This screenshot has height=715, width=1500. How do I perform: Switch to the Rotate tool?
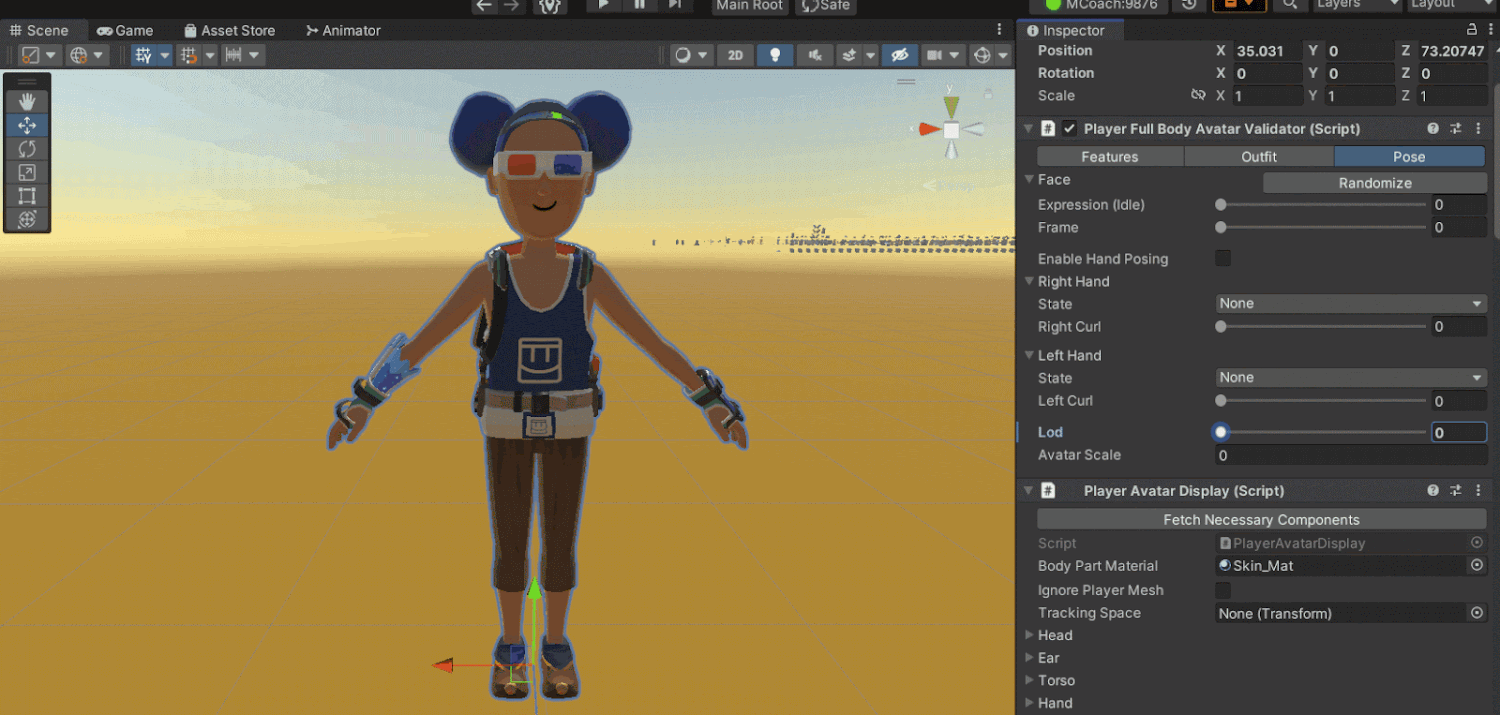coord(27,148)
